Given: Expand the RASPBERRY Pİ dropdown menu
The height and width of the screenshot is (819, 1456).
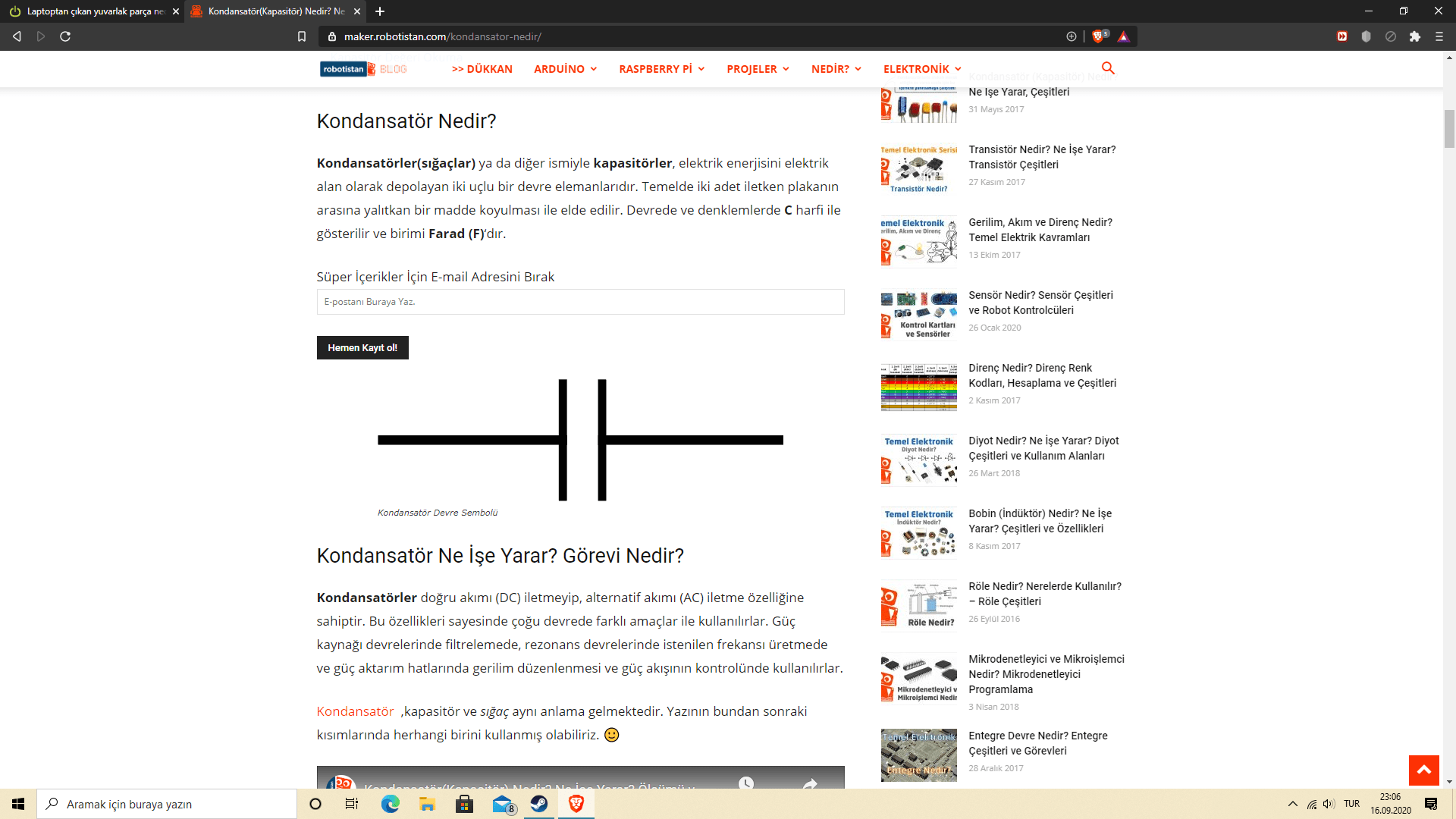Looking at the screenshot, I should coord(661,69).
